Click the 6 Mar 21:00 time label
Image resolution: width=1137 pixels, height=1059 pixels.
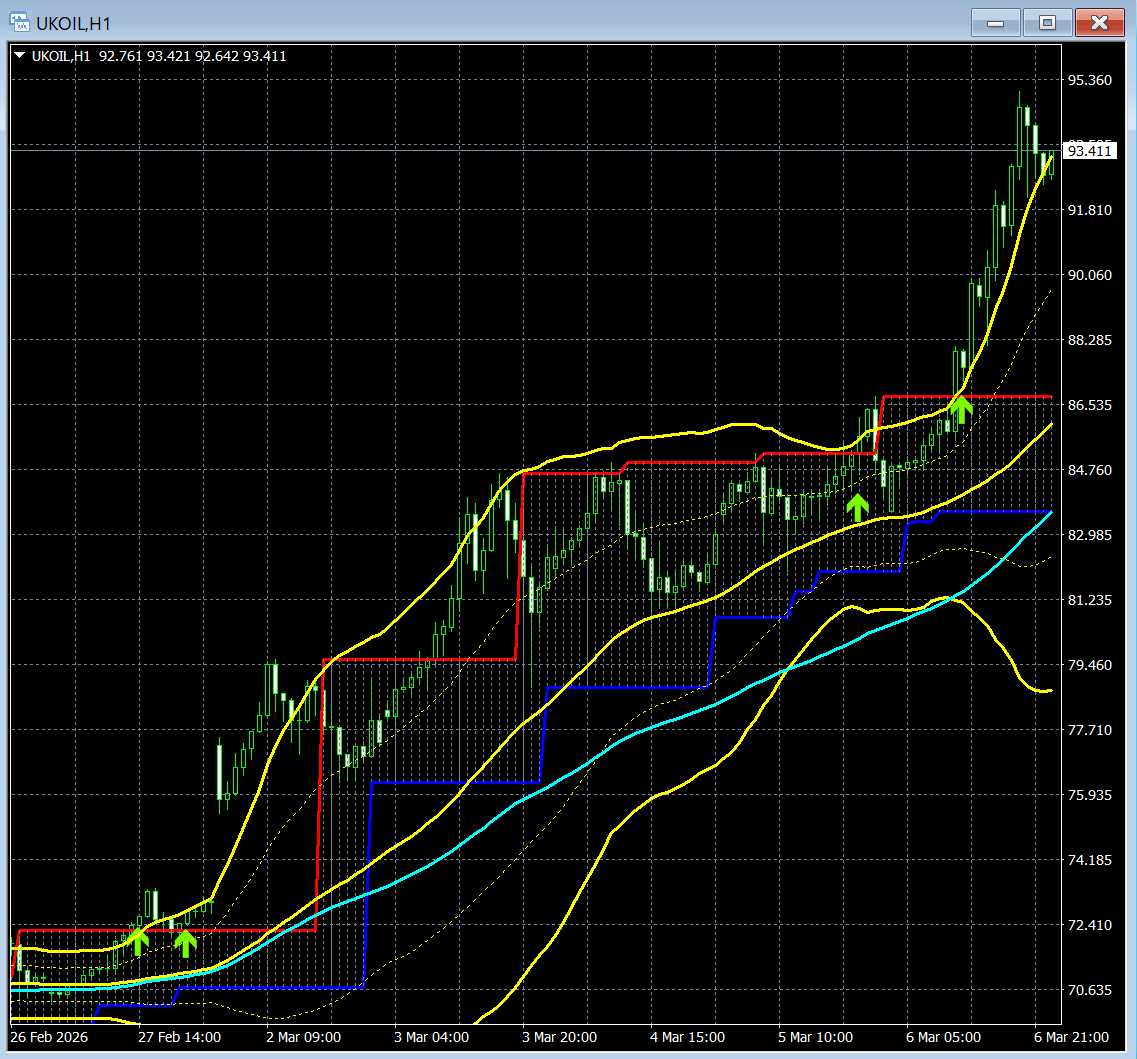click(x=1071, y=1037)
